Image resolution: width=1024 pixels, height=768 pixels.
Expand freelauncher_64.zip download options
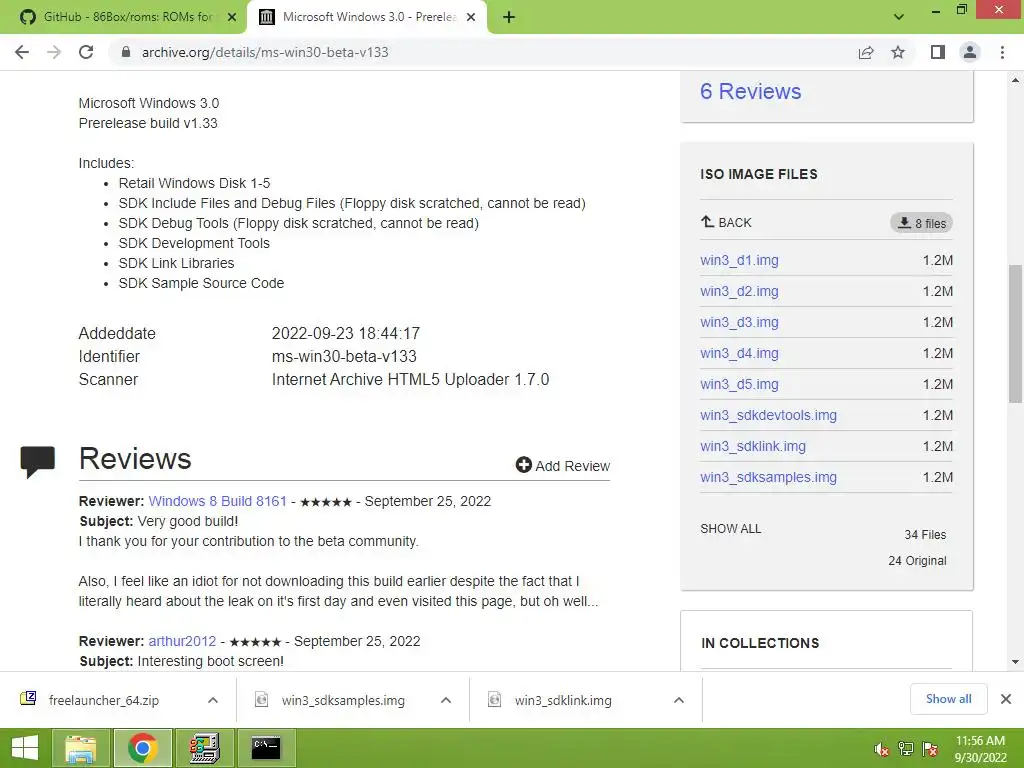pyautogui.click(x=213, y=700)
